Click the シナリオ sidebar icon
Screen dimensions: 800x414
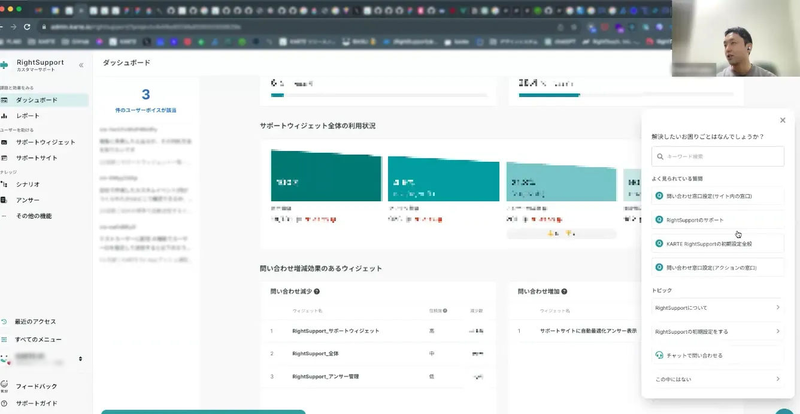4,184
